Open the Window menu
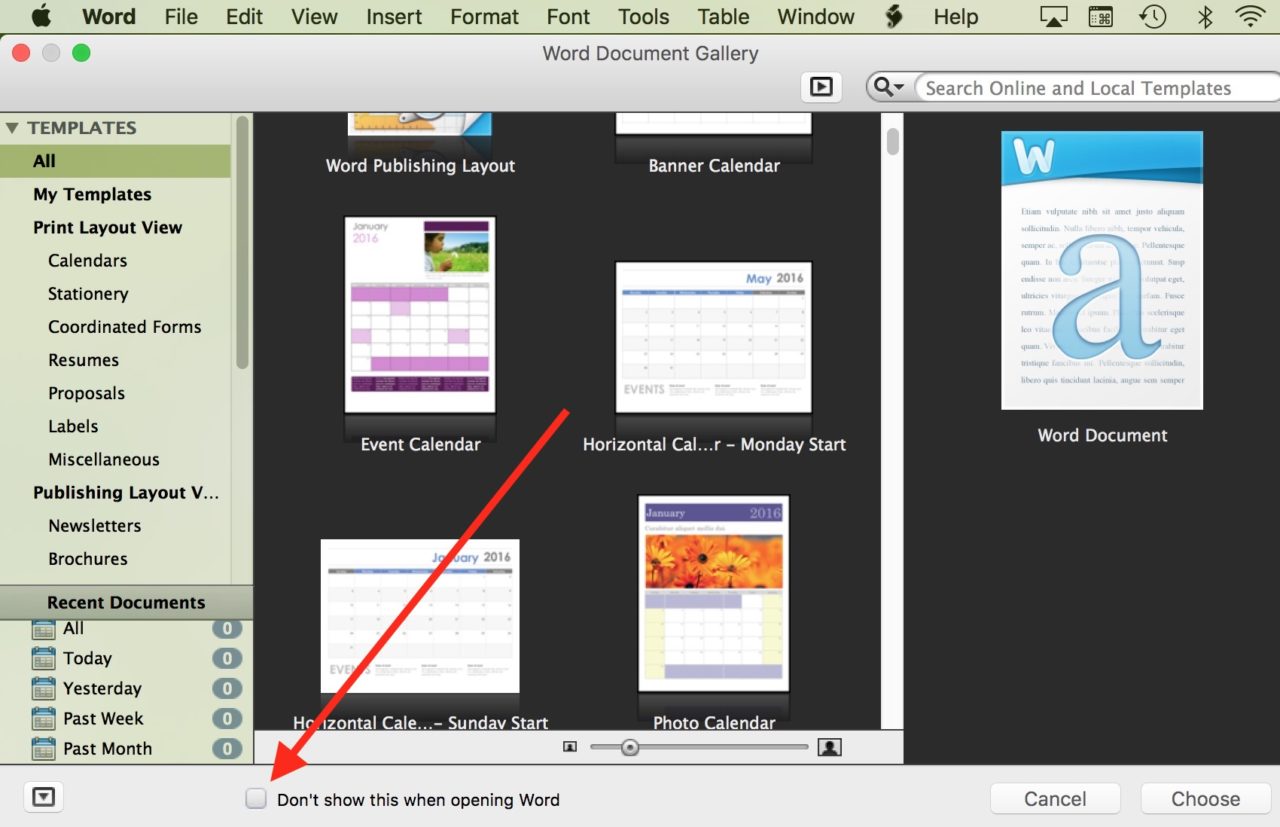 click(x=816, y=16)
